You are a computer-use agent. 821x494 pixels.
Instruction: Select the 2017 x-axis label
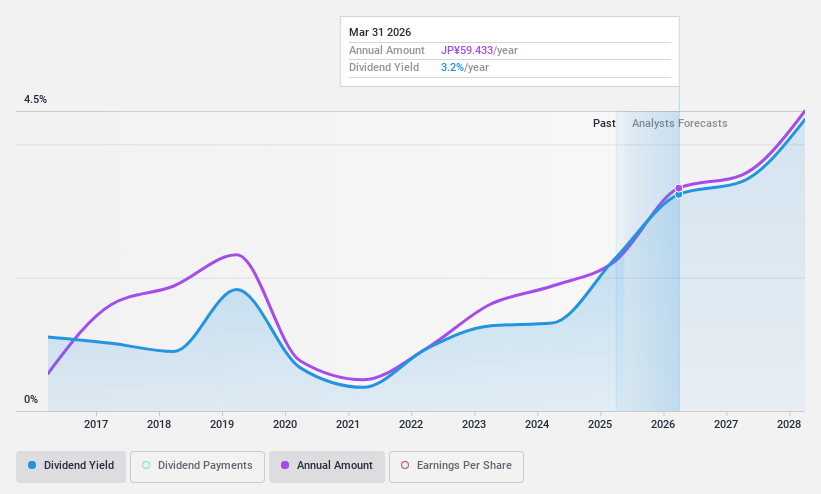point(96,424)
